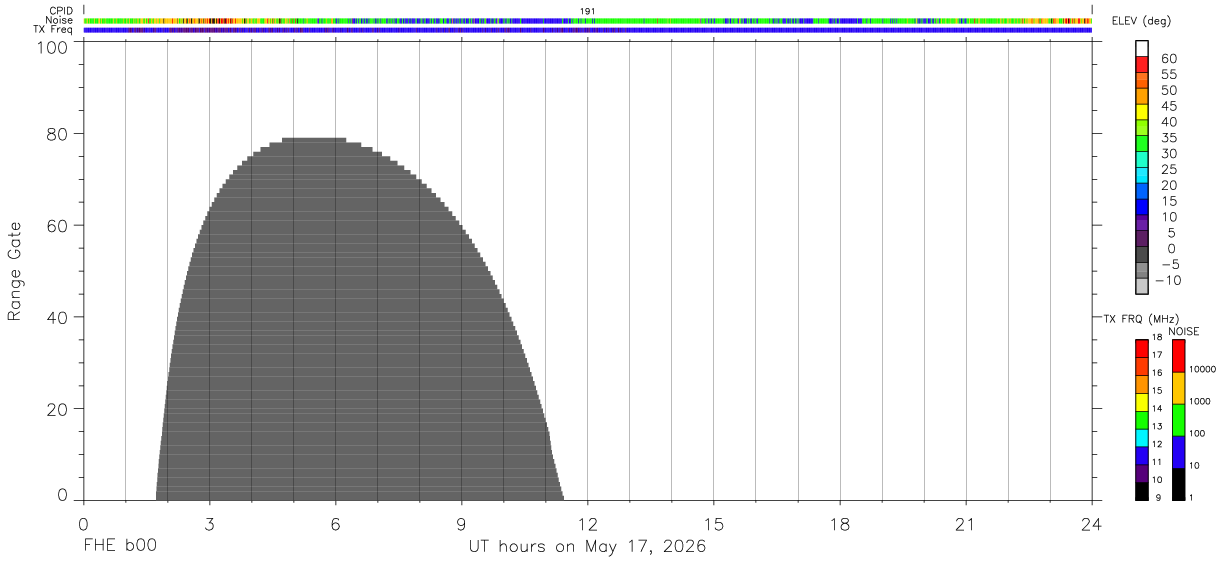Click the '80' tick on Range Gate axis
The height and width of the screenshot is (567, 1228).
click(56, 133)
